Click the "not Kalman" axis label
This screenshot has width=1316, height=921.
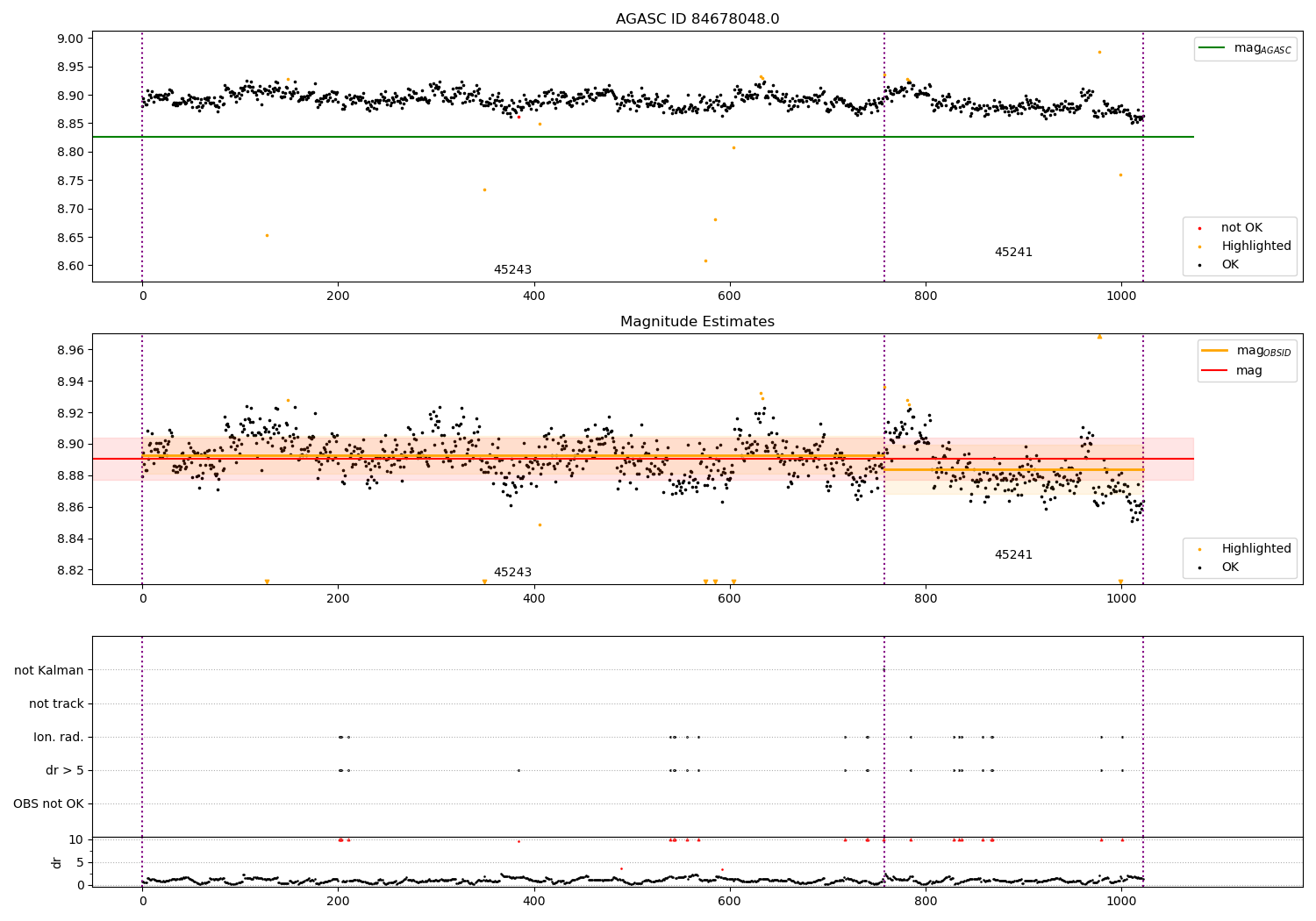(x=49, y=671)
